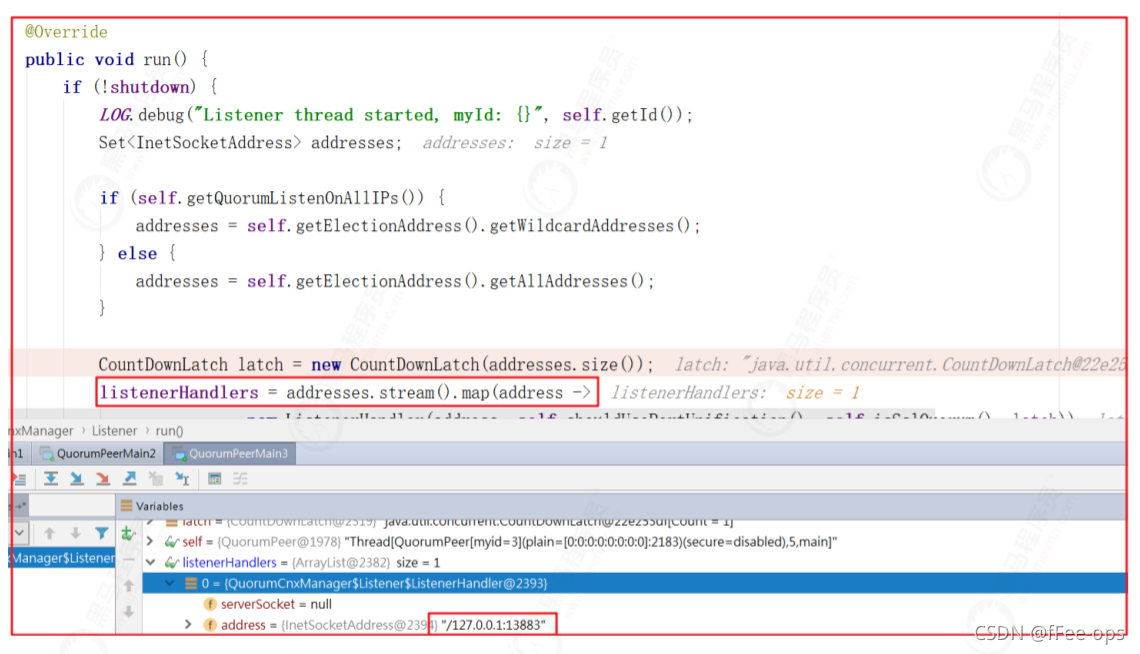Screen dimensions: 1140x654
Task: Click the watch glasses icon beside self
Action: 172,541
